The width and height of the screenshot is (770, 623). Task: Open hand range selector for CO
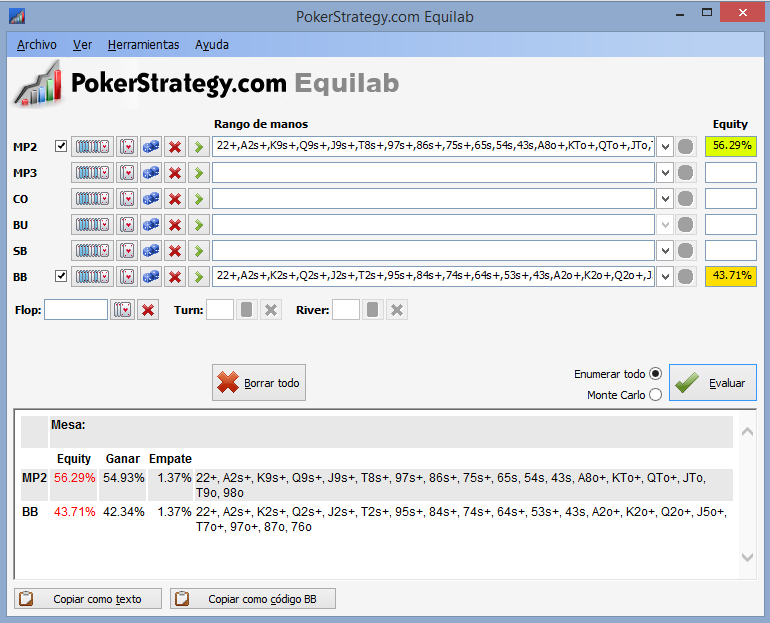coord(92,198)
